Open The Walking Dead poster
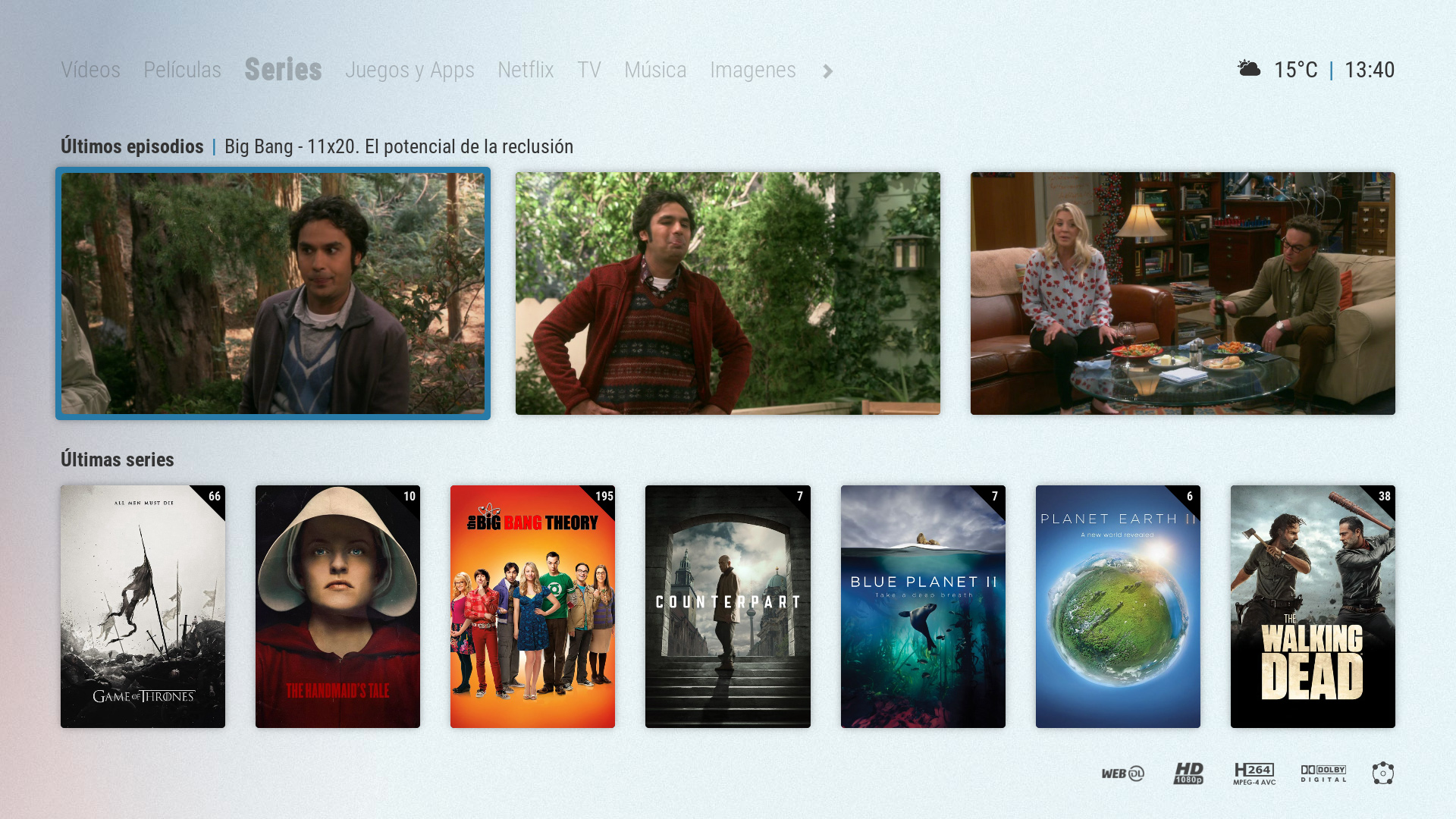Viewport: 1456px width, 819px height. click(x=1313, y=607)
